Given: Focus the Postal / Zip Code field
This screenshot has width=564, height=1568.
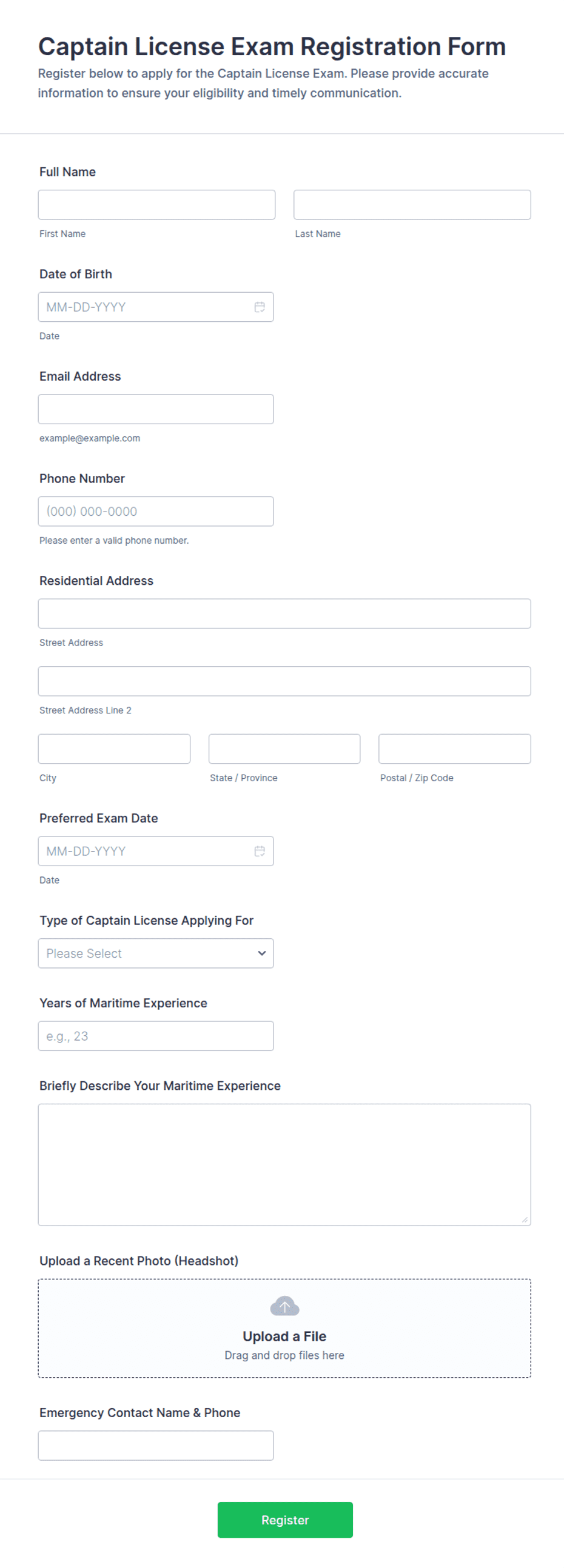Looking at the screenshot, I should coord(455,749).
